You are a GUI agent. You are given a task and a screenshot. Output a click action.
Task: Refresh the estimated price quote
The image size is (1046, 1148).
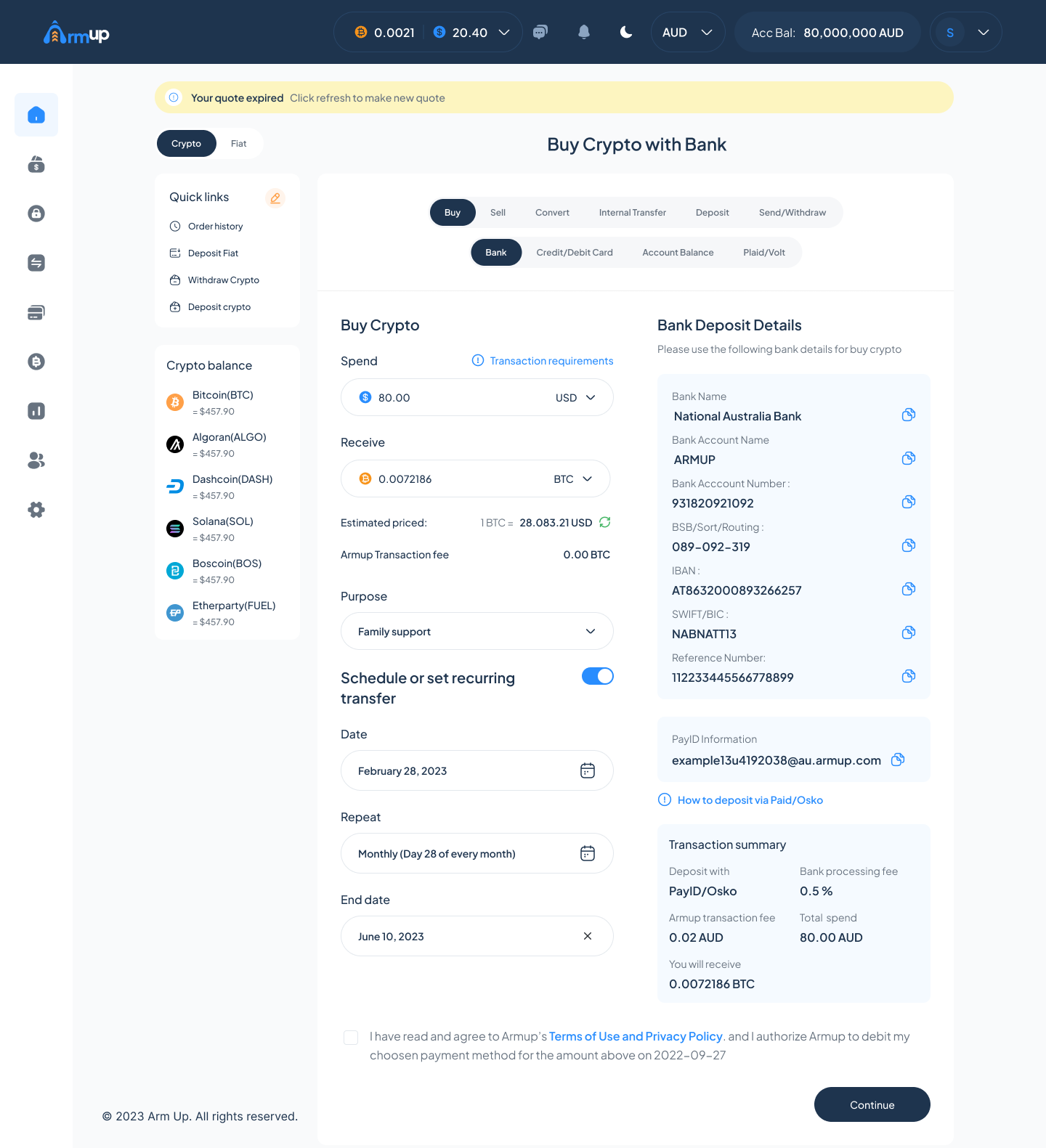pyautogui.click(x=605, y=522)
